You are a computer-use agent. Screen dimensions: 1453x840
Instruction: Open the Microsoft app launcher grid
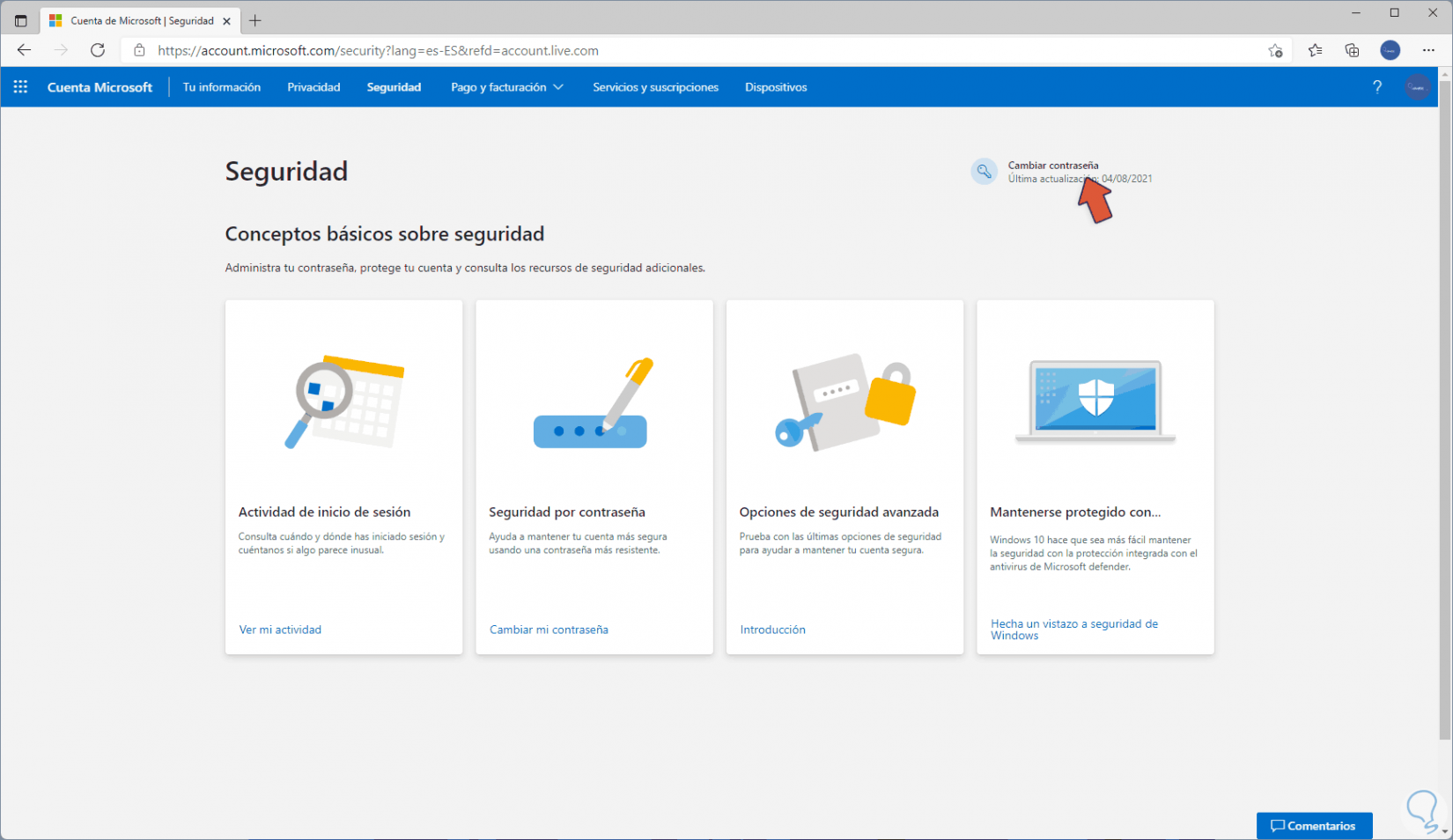[20, 87]
